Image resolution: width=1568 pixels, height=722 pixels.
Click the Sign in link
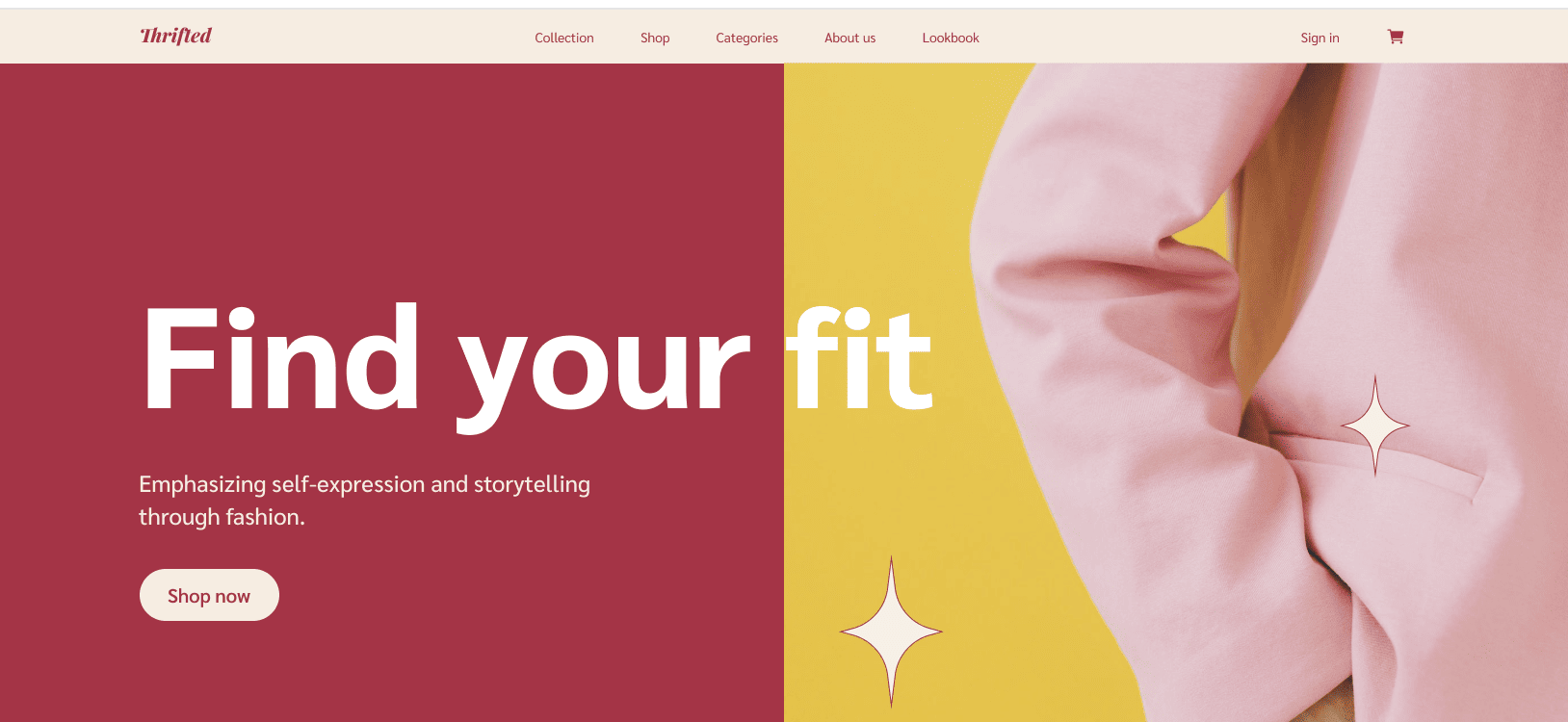1320,38
